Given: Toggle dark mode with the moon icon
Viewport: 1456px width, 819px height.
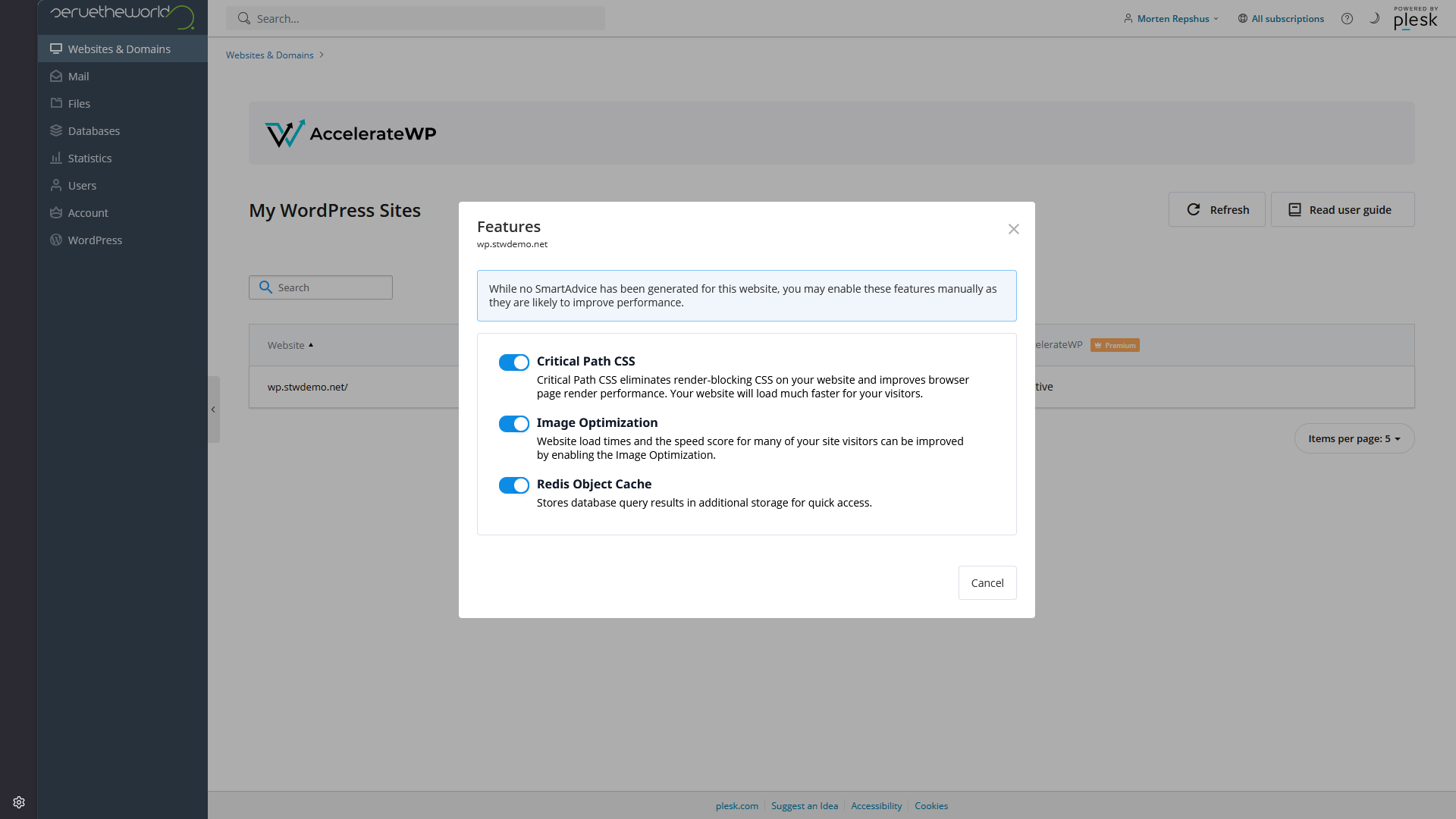Looking at the screenshot, I should [1374, 18].
